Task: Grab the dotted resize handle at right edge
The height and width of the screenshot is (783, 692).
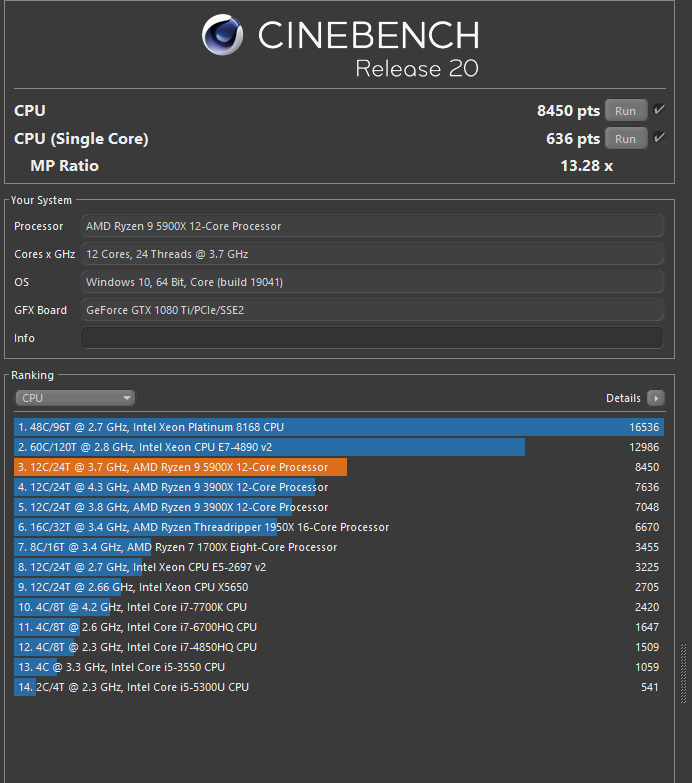Action: click(684, 673)
